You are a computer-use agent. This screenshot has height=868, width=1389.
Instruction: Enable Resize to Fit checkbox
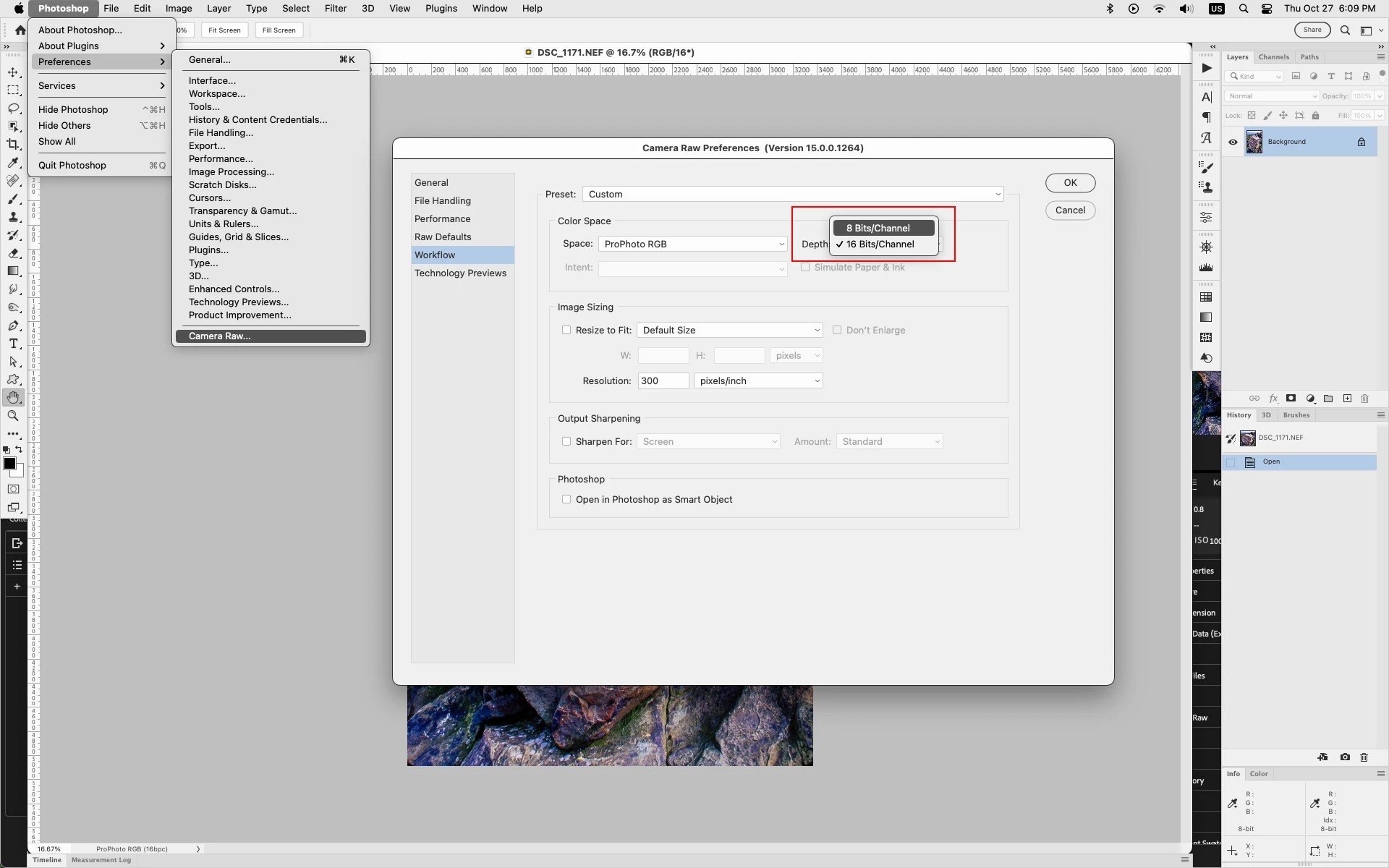click(x=566, y=330)
